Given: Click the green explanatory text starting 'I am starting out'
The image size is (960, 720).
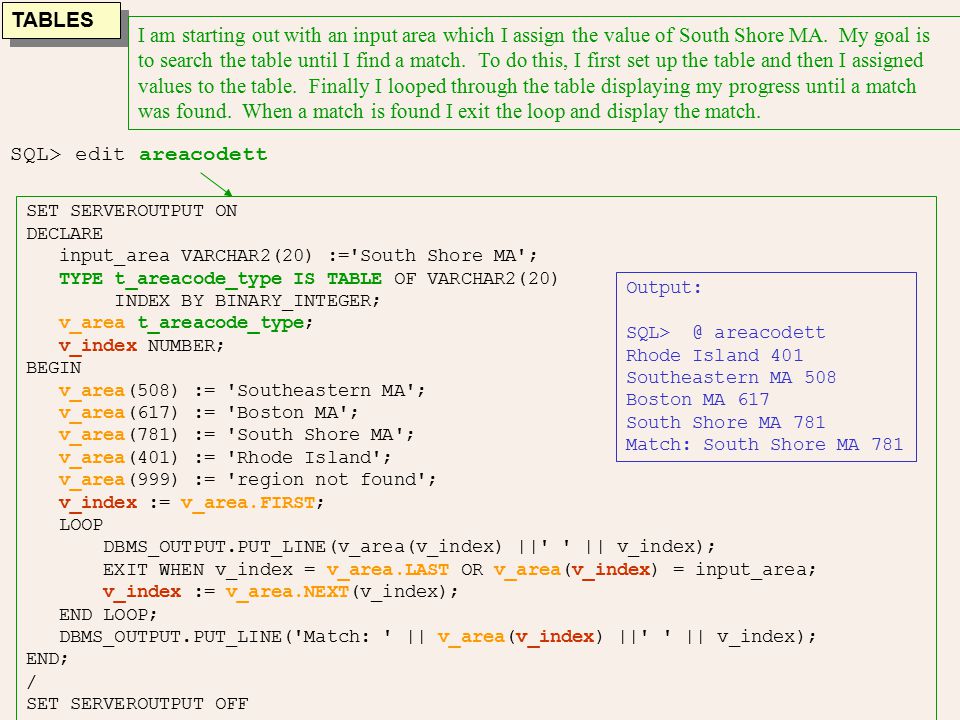Looking at the screenshot, I should click(534, 73).
